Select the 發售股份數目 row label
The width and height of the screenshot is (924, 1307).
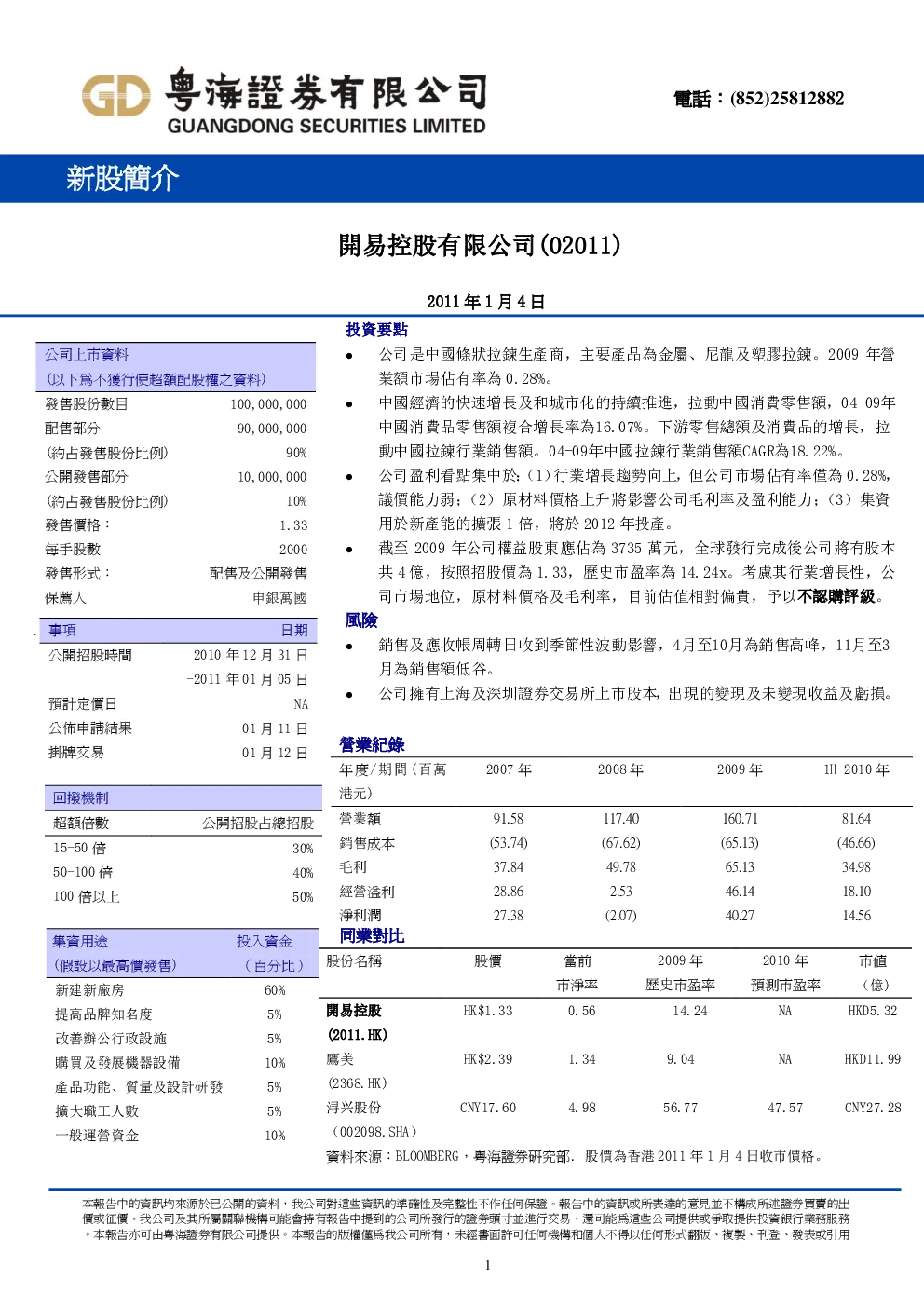tap(87, 404)
